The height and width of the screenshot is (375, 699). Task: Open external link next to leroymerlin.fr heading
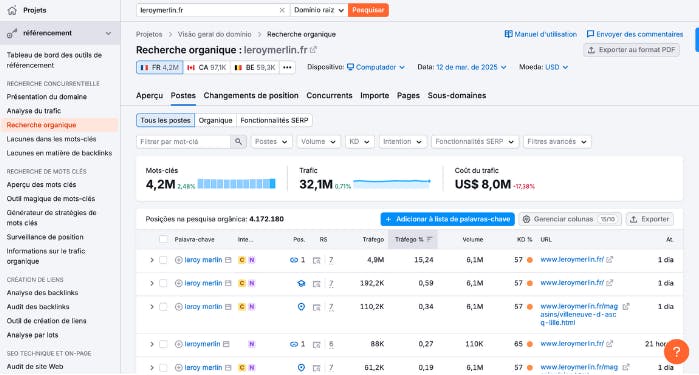point(313,50)
